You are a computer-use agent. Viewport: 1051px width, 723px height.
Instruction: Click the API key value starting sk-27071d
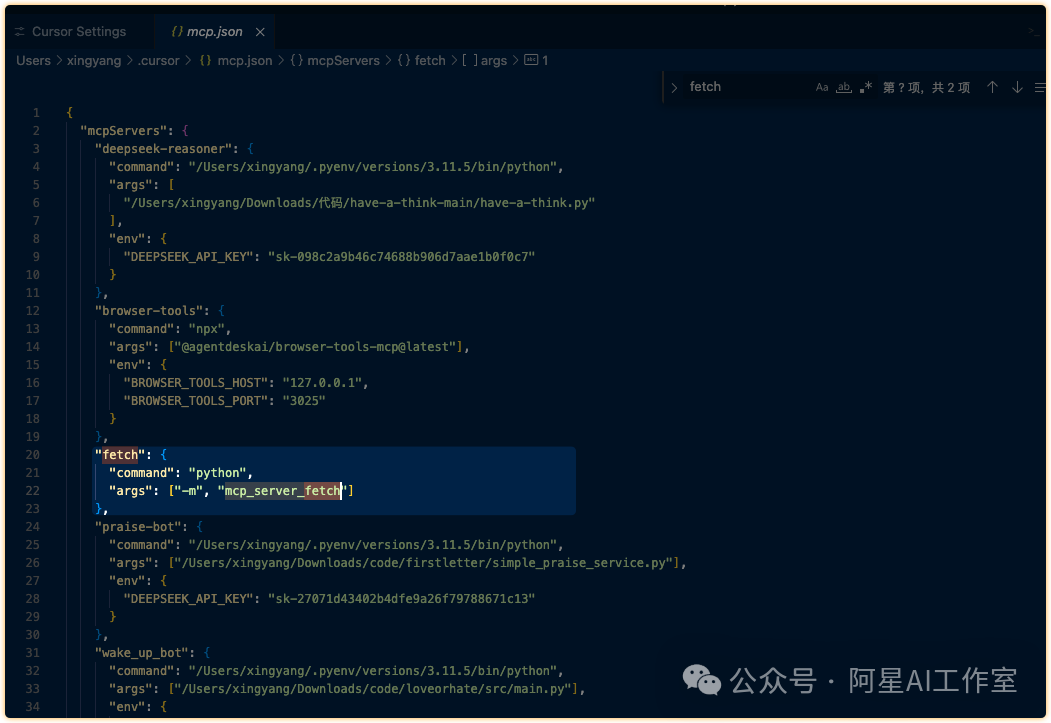[x=401, y=599]
